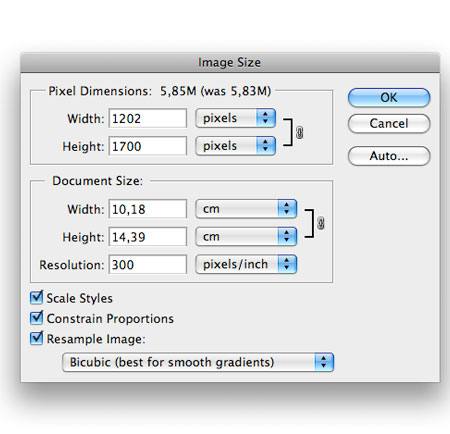Click the Cancel button

coord(389,124)
